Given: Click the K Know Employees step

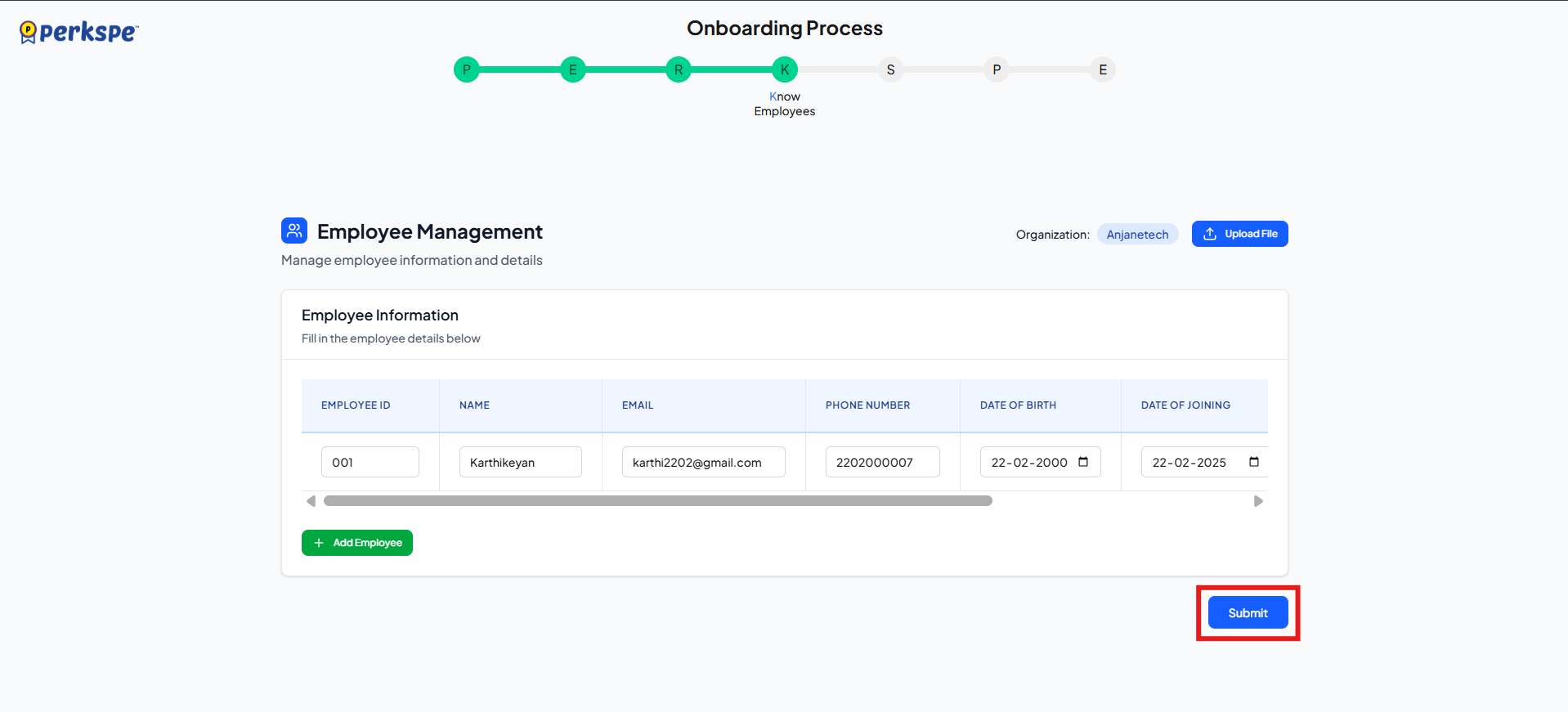Looking at the screenshot, I should (x=784, y=69).
